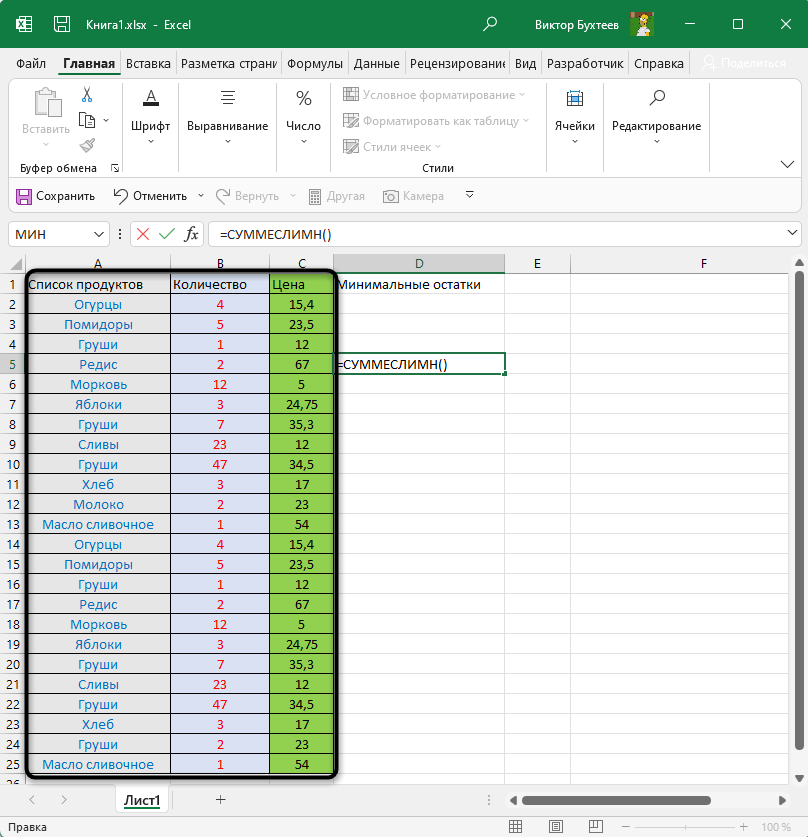Click the Сохранить button in quick toolbar

click(56, 196)
